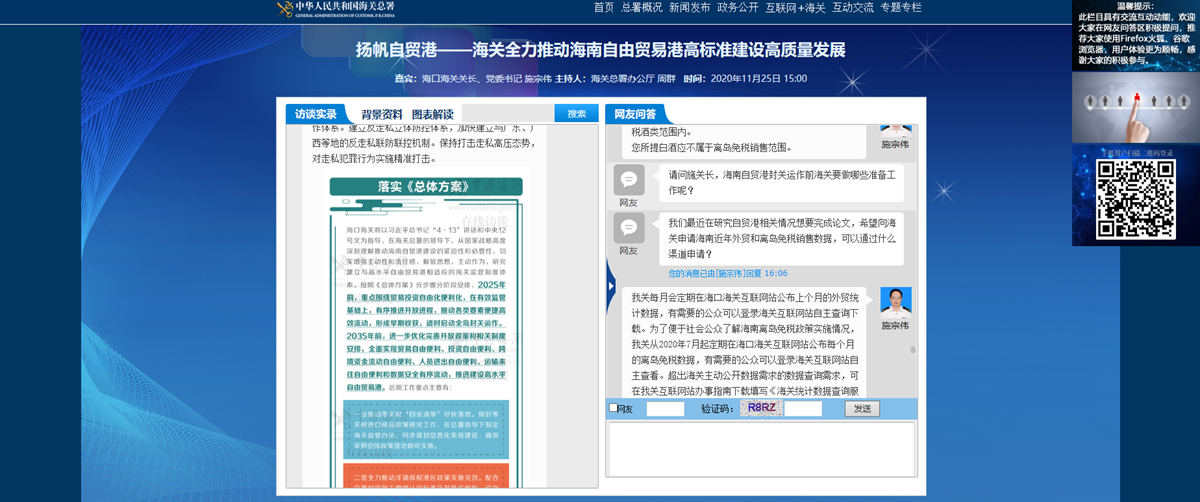Click the R8RZ captcha image

(761, 408)
